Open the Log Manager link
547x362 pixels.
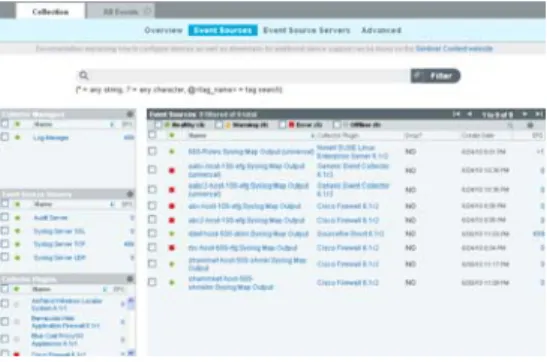click(x=51, y=138)
